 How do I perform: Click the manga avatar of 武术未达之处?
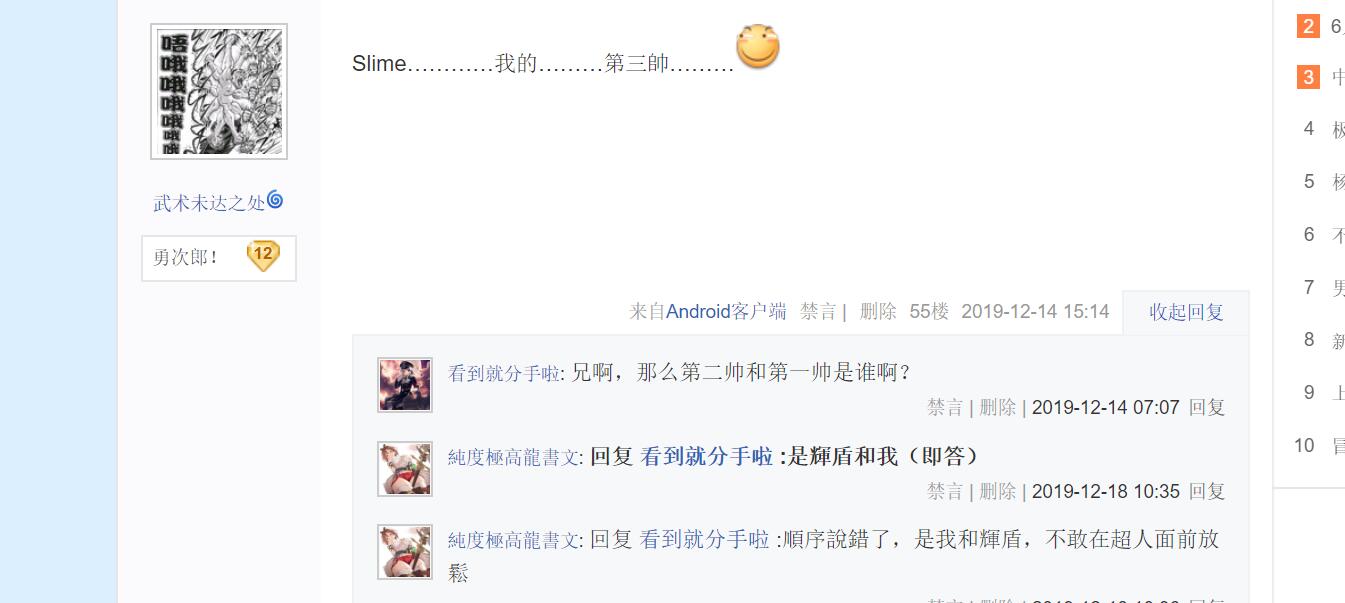tap(219, 91)
